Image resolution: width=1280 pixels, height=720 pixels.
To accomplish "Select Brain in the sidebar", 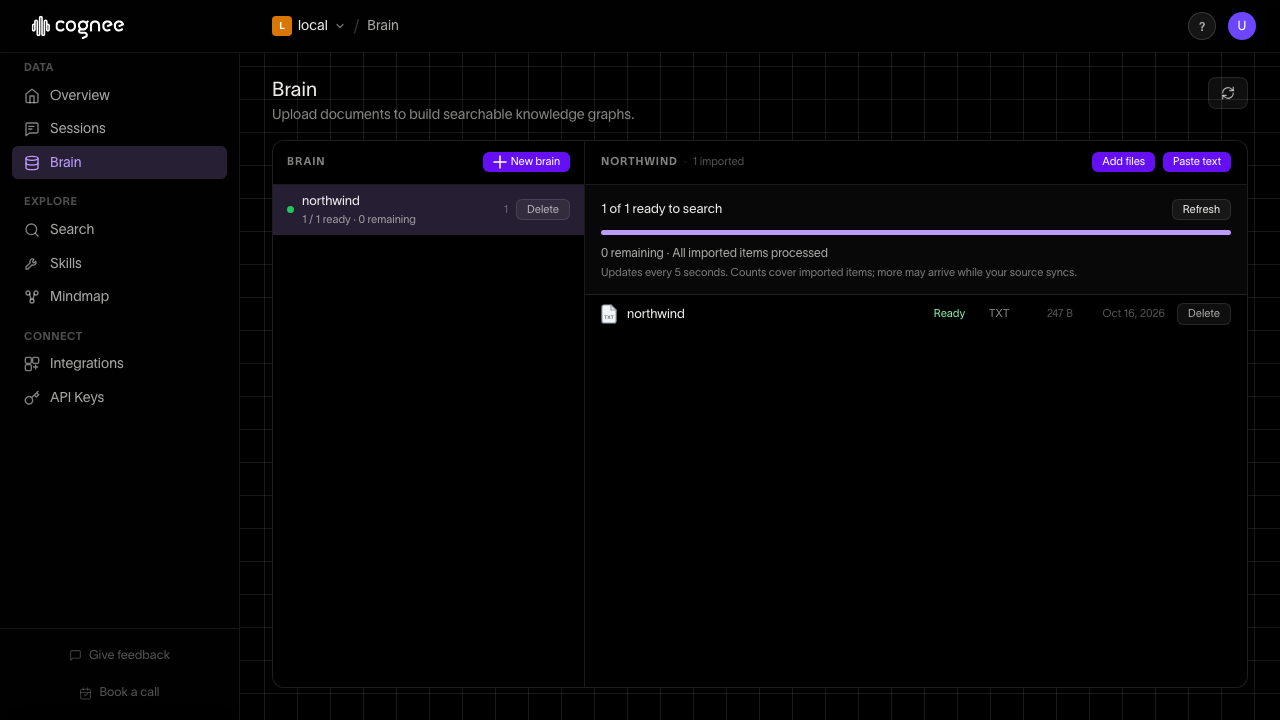I will (119, 162).
